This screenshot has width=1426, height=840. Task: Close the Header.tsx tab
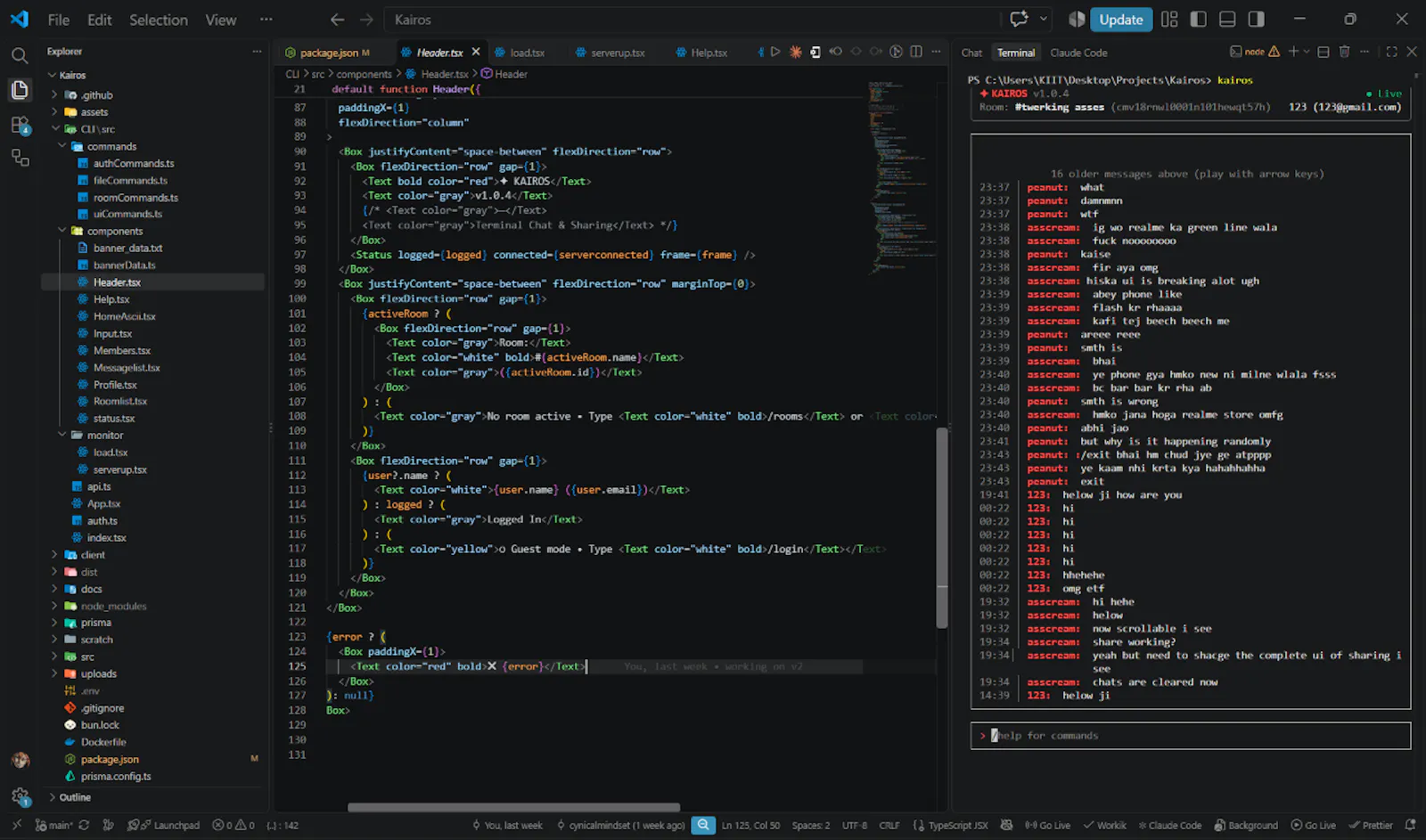476,53
